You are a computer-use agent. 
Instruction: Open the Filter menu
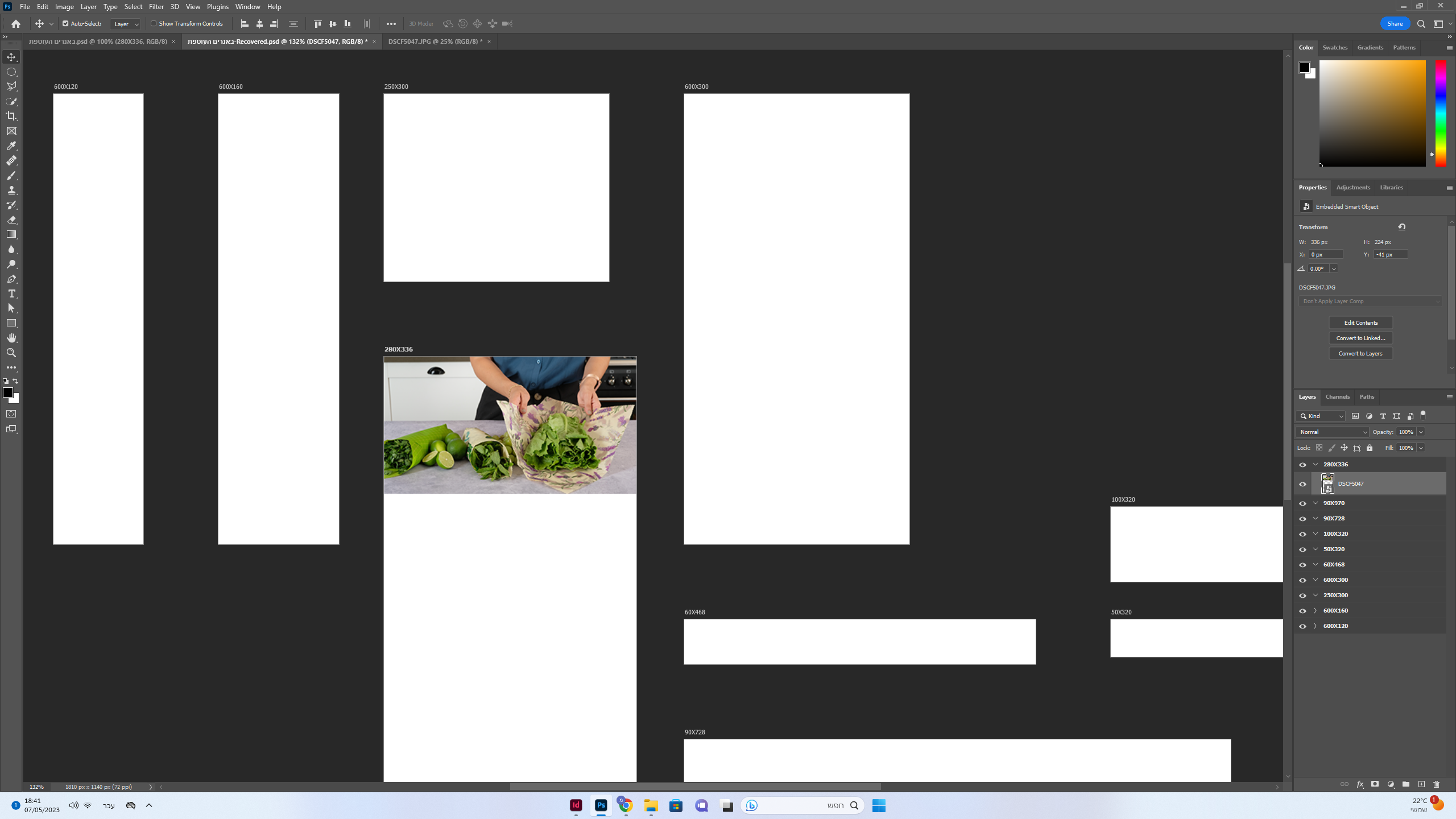(x=156, y=7)
